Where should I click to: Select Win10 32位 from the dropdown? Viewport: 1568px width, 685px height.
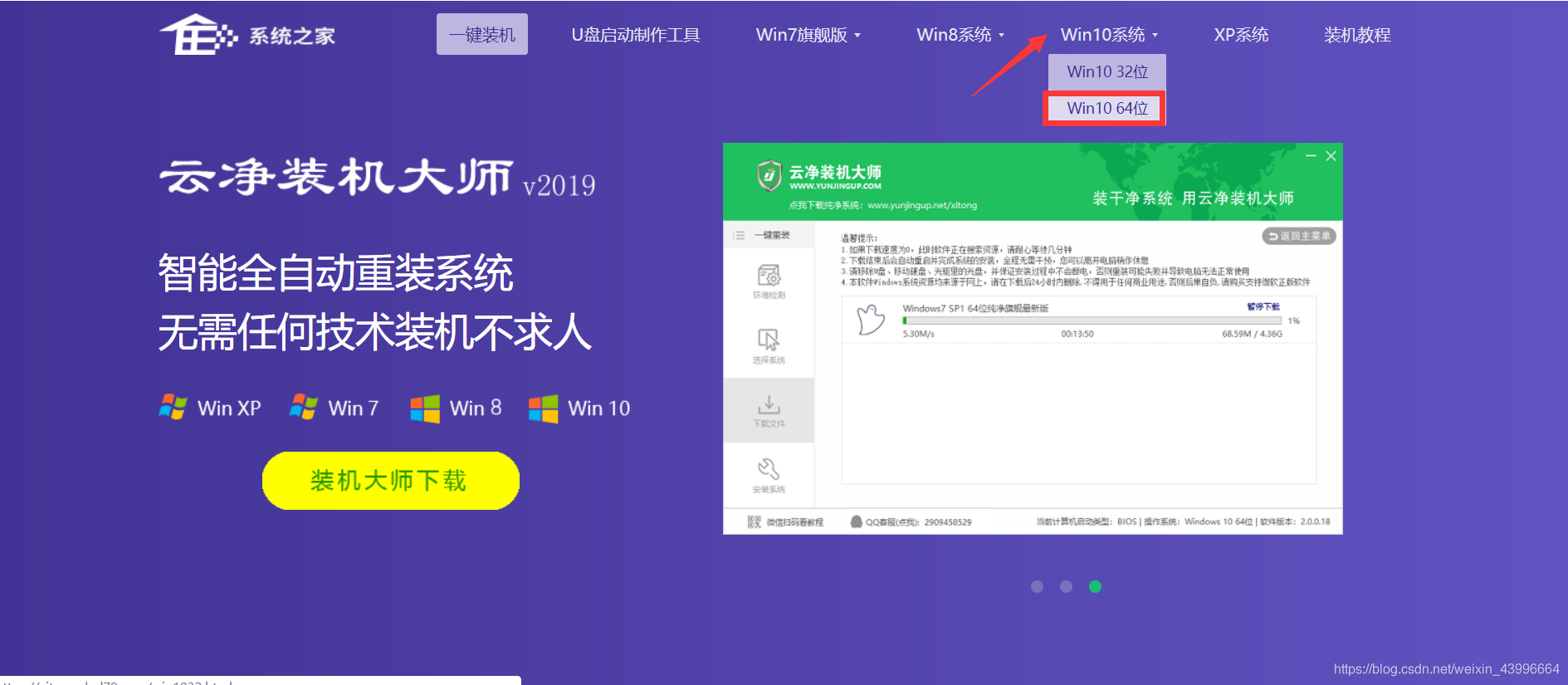click(1107, 71)
